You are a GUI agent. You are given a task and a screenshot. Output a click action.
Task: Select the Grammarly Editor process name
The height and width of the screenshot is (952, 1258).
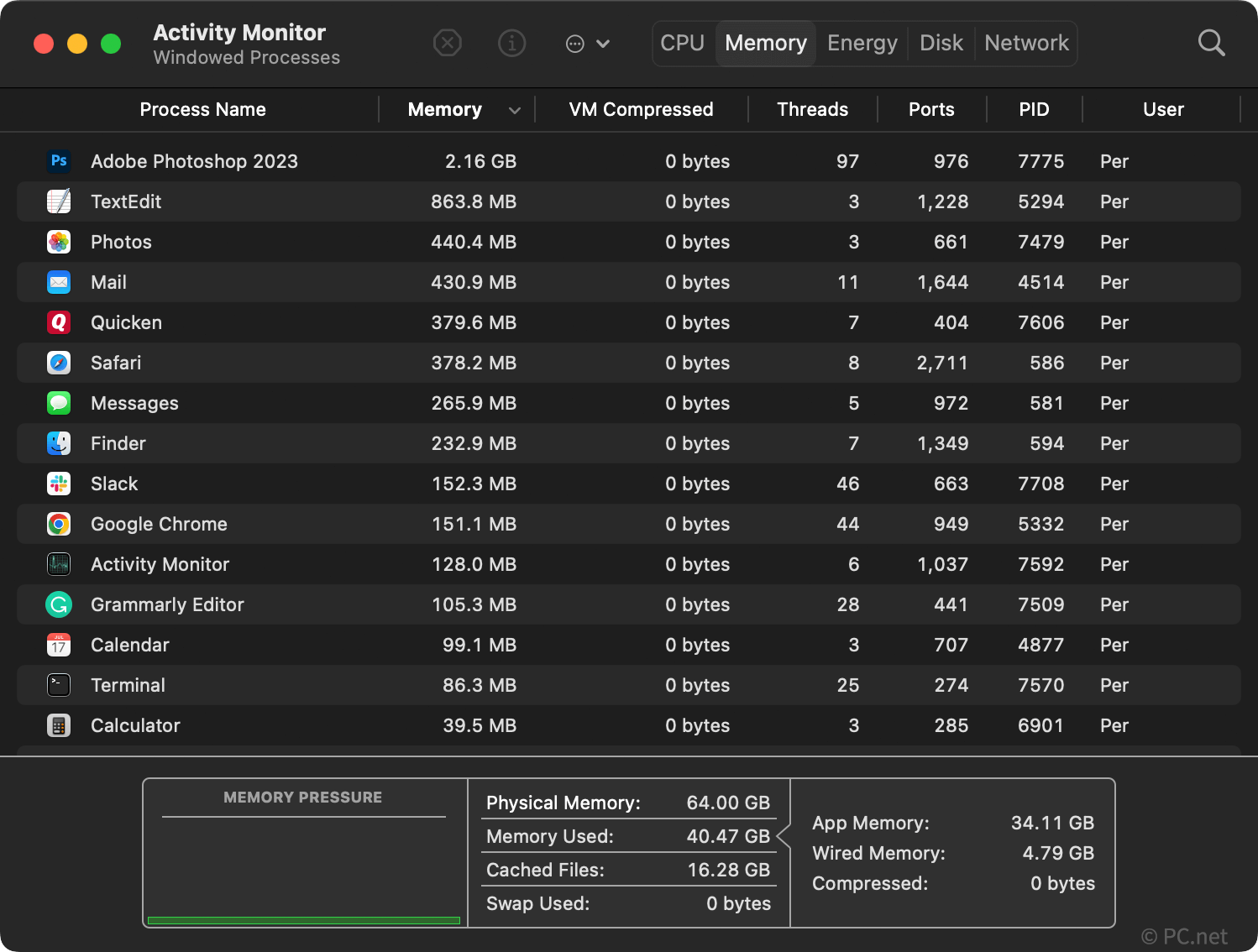tap(167, 604)
